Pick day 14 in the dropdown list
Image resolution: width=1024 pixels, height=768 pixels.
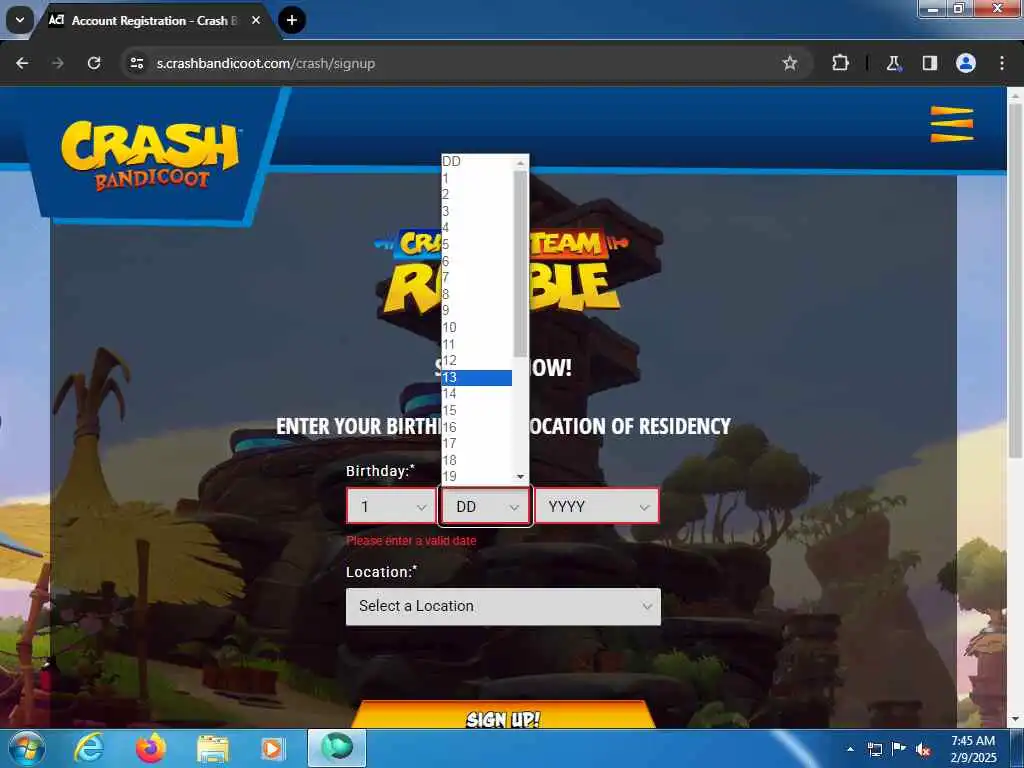click(x=477, y=394)
